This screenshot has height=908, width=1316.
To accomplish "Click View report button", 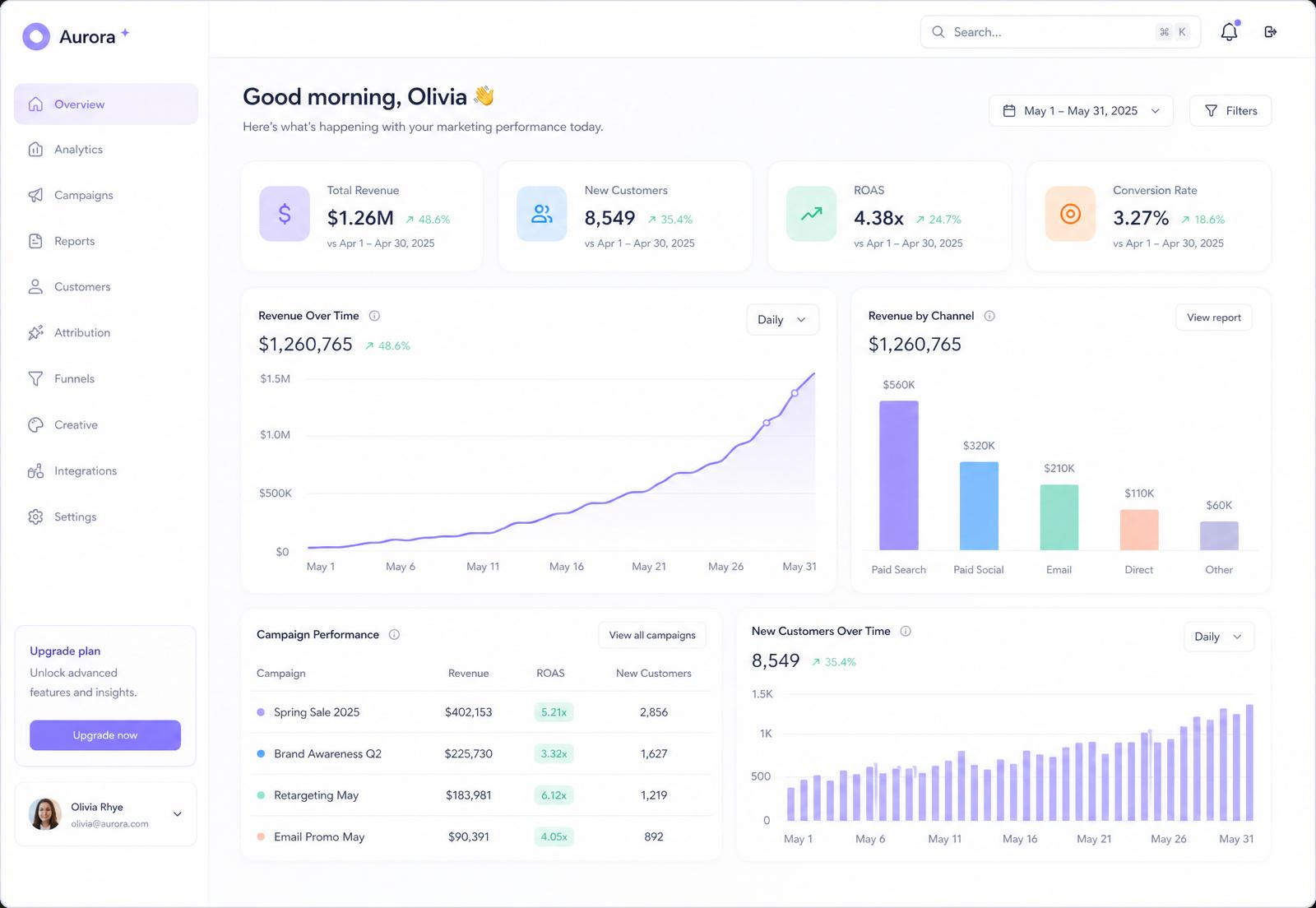I will 1214,317.
